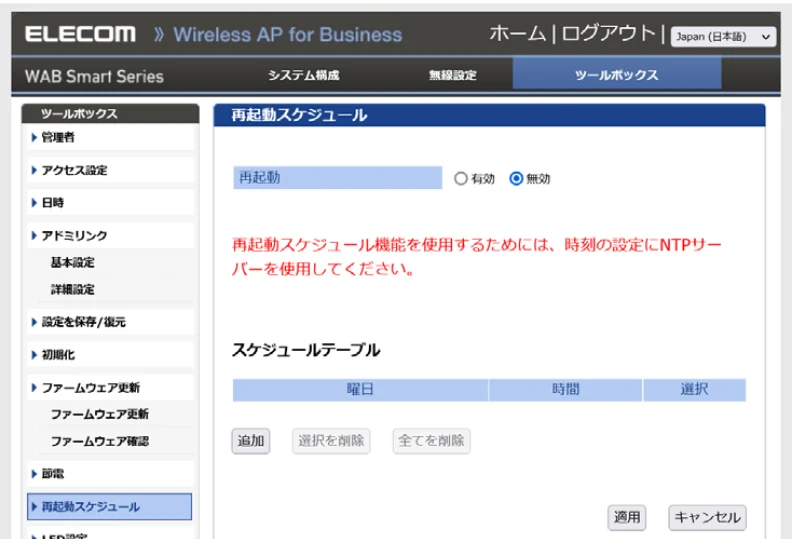
Task: Click the 選択 column header
Action: [695, 389]
